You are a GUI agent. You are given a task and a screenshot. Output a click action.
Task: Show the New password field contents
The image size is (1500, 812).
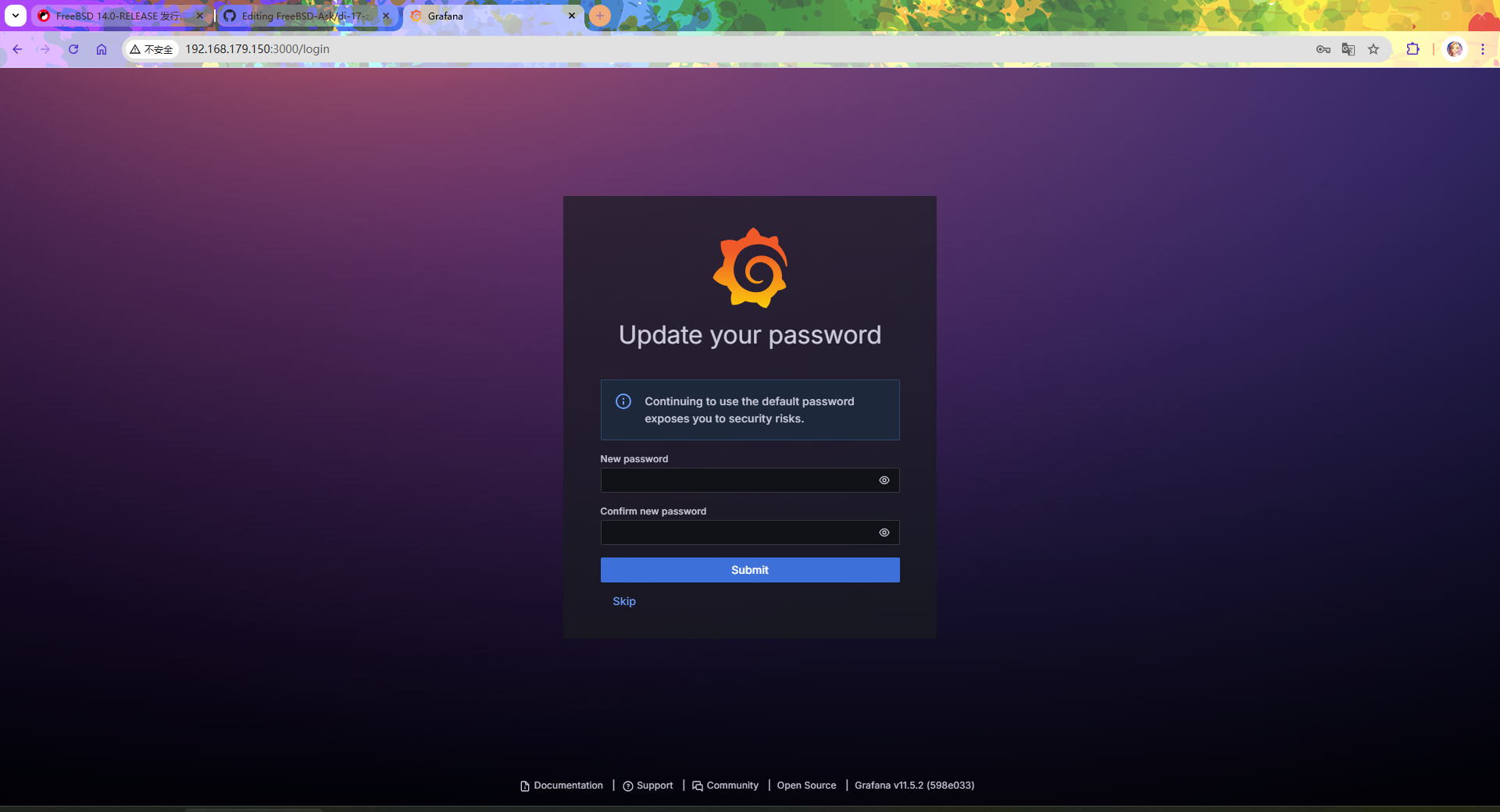coord(884,480)
